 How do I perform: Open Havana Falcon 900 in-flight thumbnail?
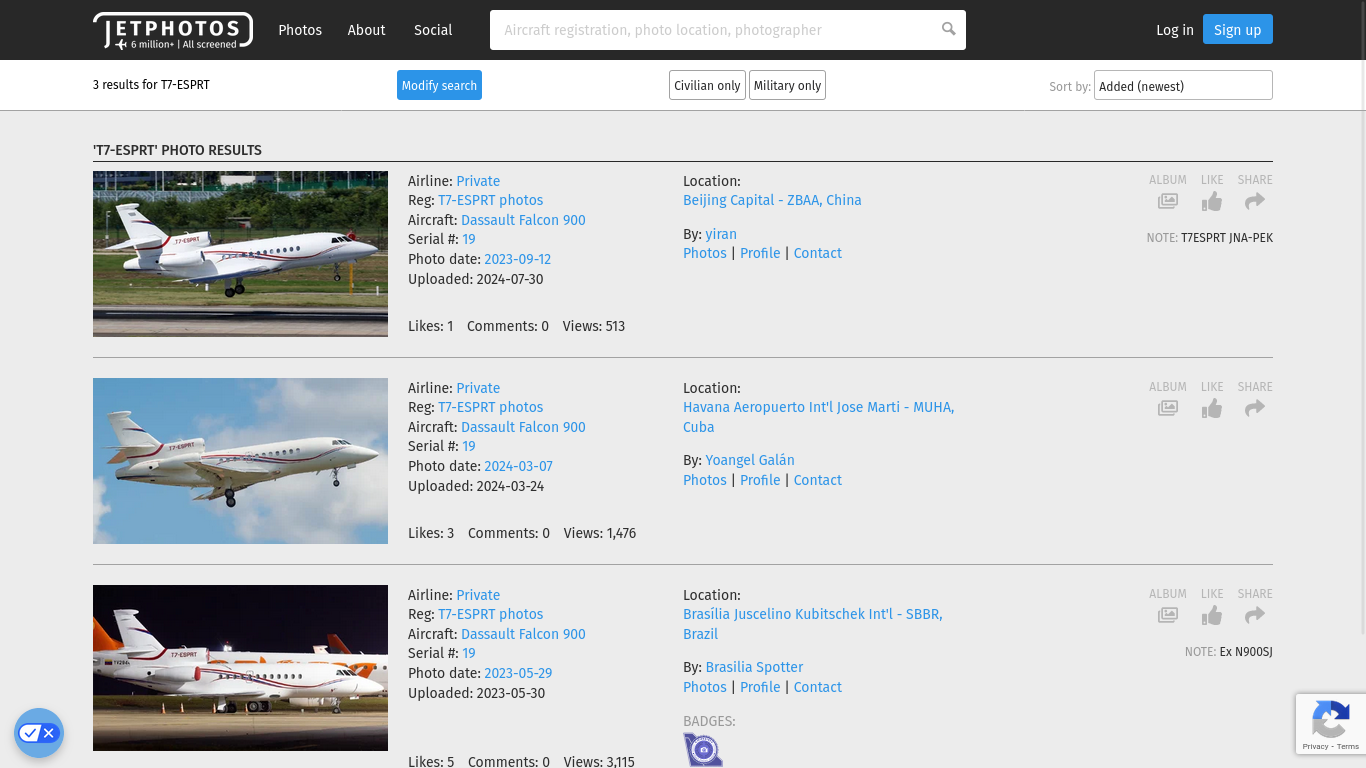pos(240,461)
